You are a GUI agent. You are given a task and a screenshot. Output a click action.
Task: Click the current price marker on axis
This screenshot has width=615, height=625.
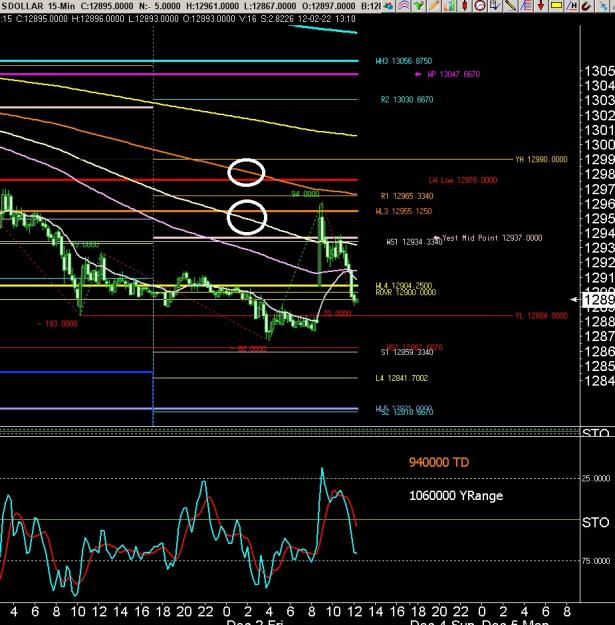coord(598,299)
